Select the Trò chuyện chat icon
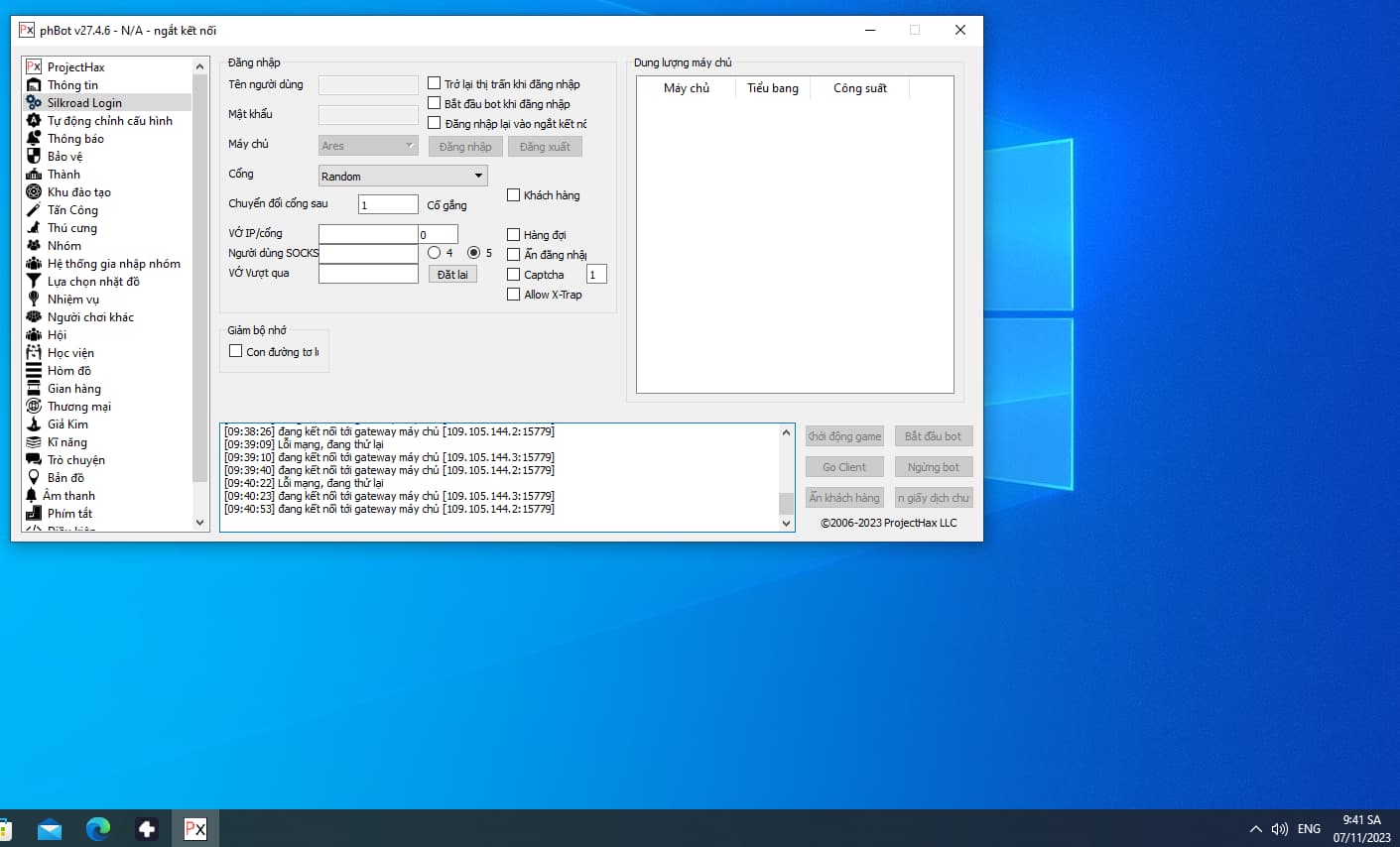This screenshot has width=1400, height=847. point(34,460)
